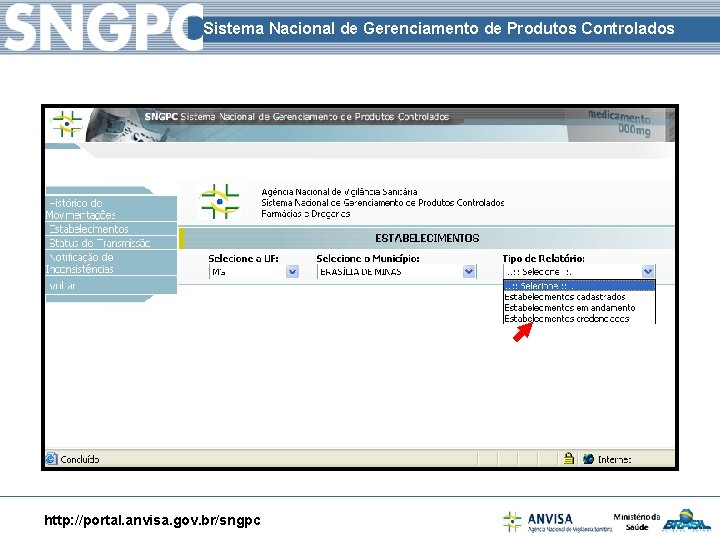Click the padlock security icon in status bar
The image size is (720, 540).
tap(568, 458)
